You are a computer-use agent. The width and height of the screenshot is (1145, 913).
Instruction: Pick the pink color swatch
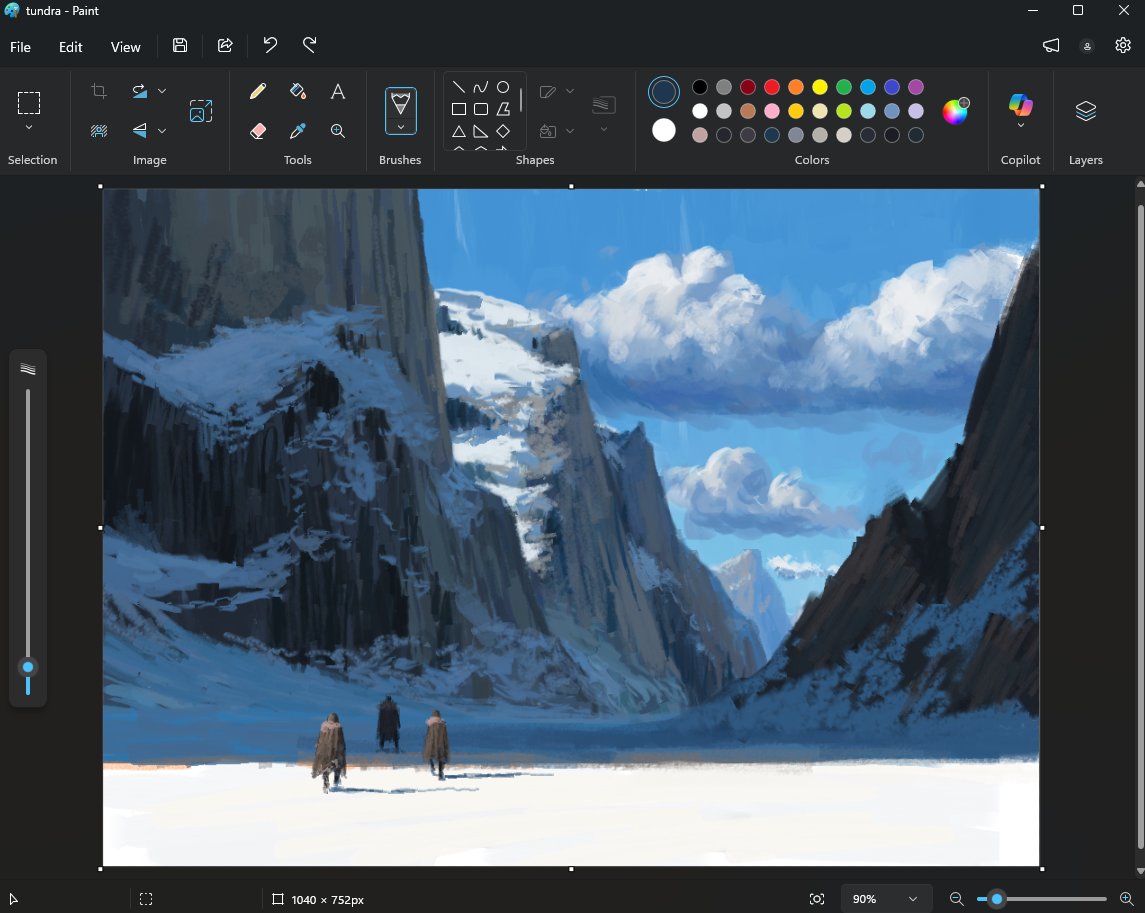pos(772,111)
